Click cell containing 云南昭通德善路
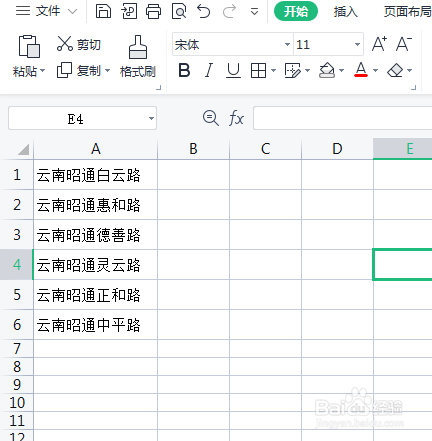 [96, 235]
